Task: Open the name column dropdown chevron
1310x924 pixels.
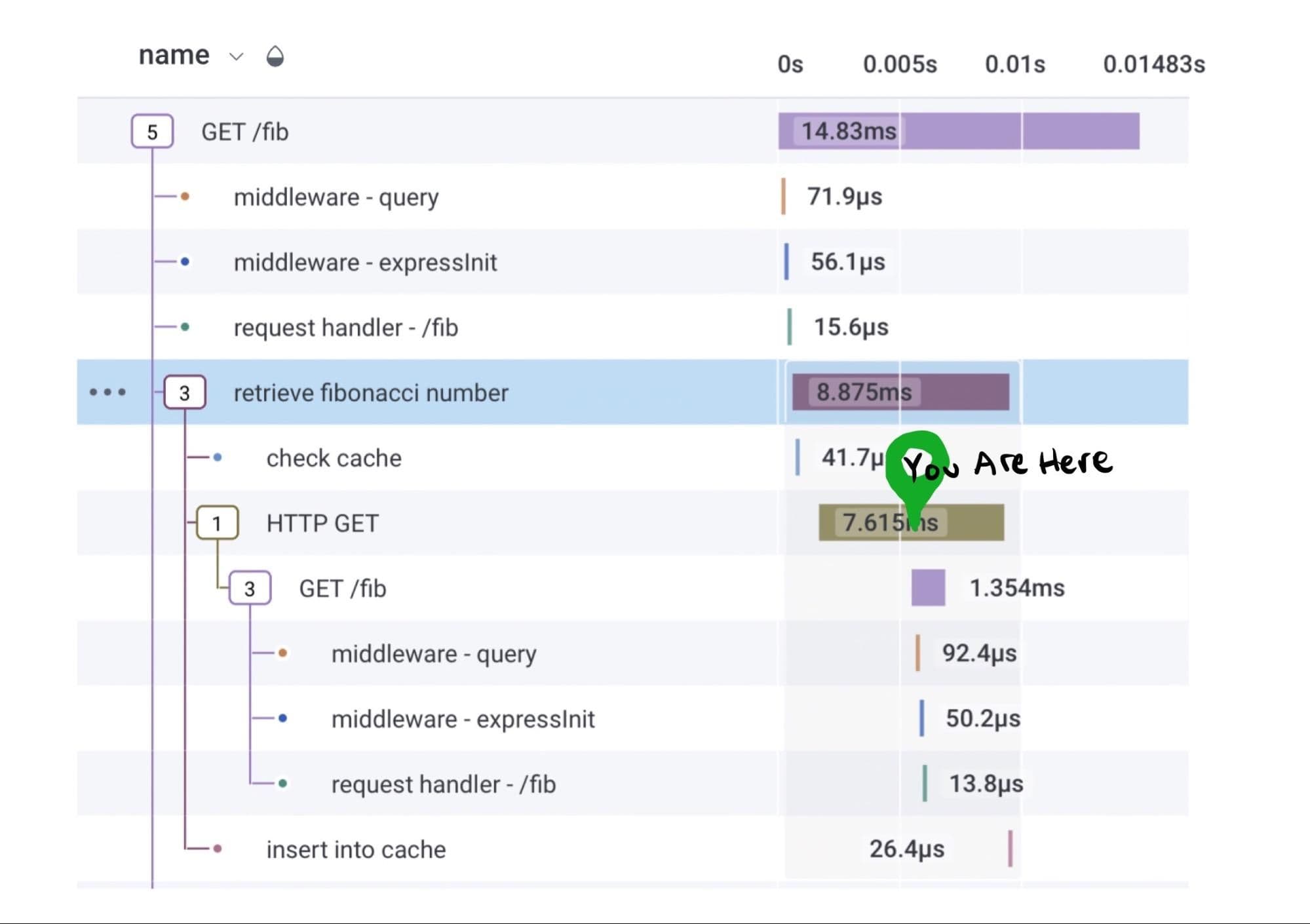Action: (235, 58)
